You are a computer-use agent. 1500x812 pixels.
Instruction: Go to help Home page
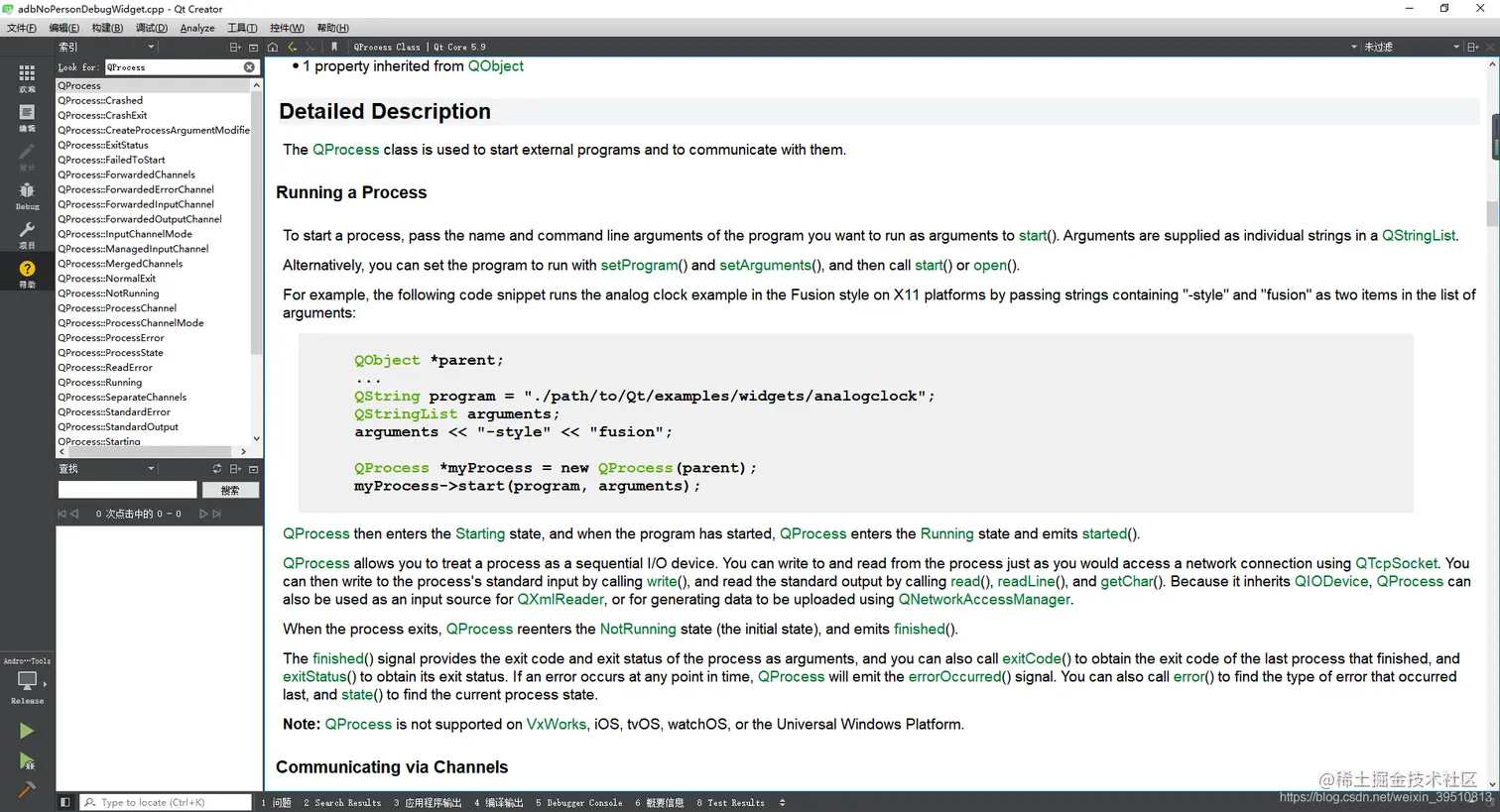[x=273, y=47]
